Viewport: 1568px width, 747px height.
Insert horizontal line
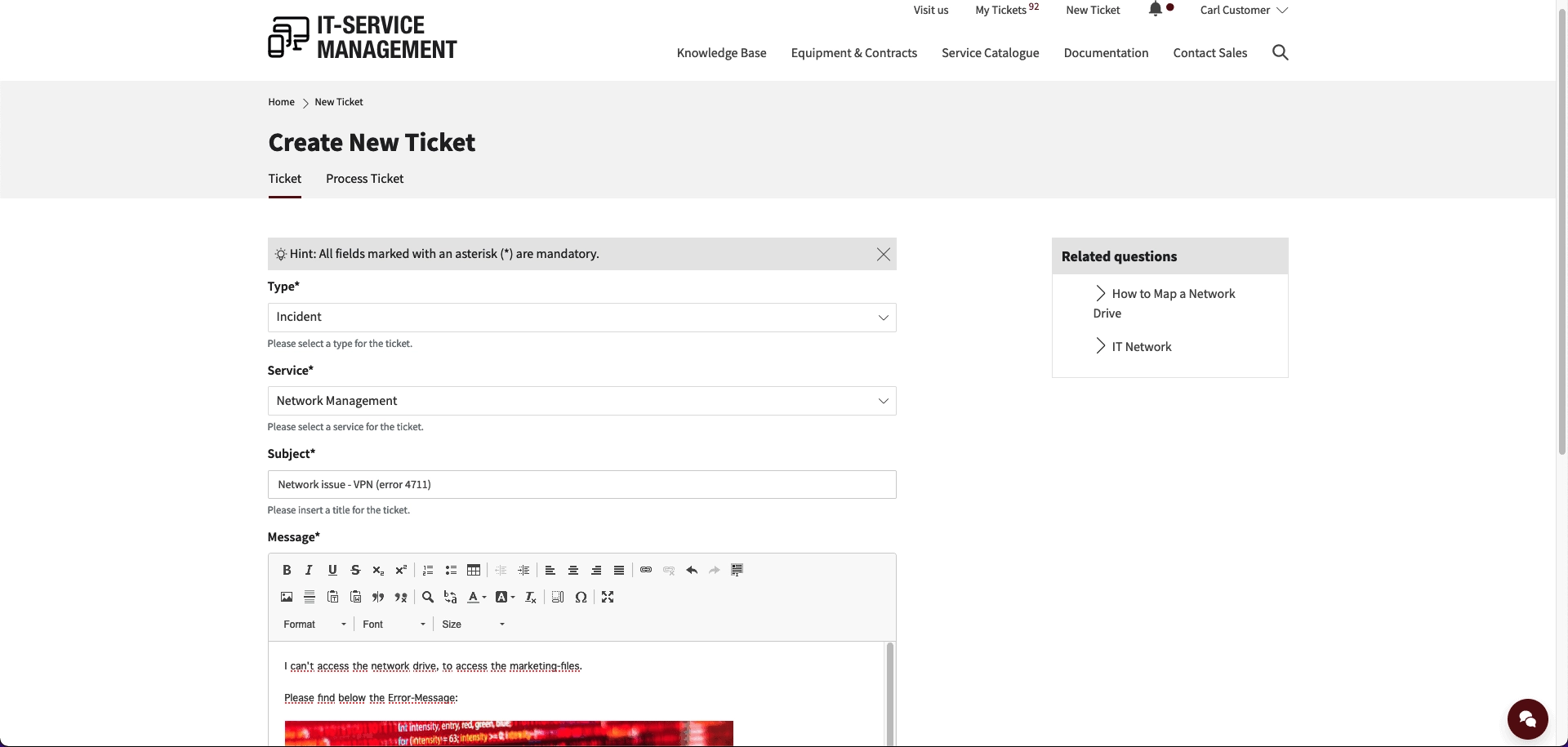[310, 597]
